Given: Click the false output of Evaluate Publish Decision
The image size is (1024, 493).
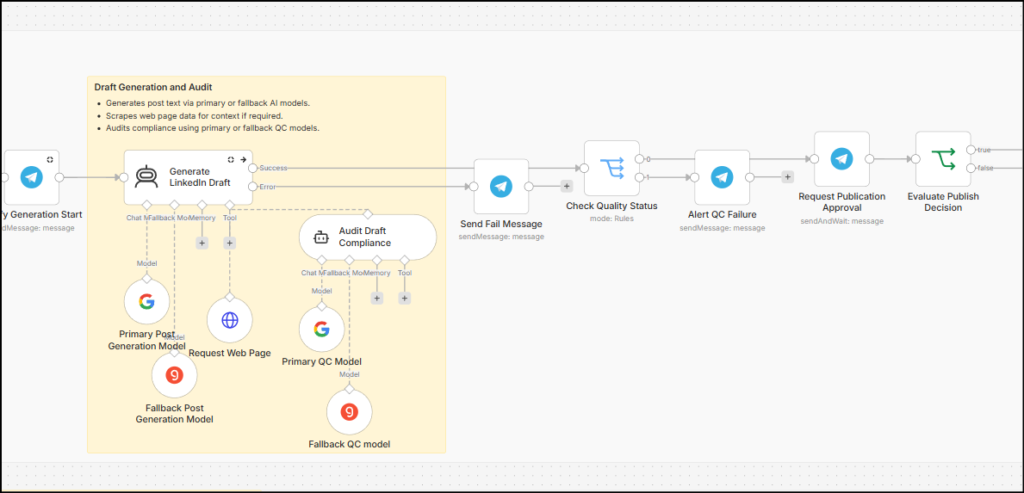Looking at the screenshot, I should tap(970, 168).
